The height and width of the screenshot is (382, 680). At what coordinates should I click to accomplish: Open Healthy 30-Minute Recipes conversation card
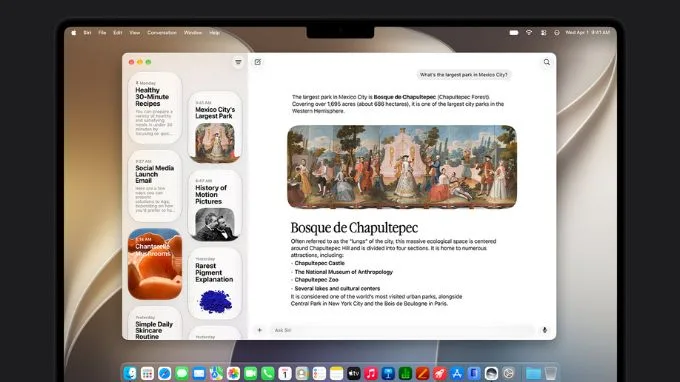click(154, 108)
